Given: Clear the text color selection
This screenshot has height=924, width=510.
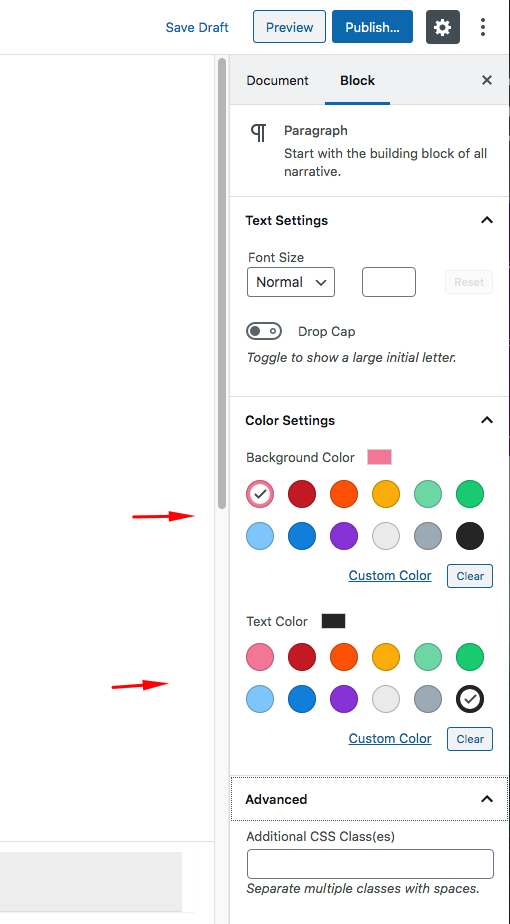Looking at the screenshot, I should [470, 739].
